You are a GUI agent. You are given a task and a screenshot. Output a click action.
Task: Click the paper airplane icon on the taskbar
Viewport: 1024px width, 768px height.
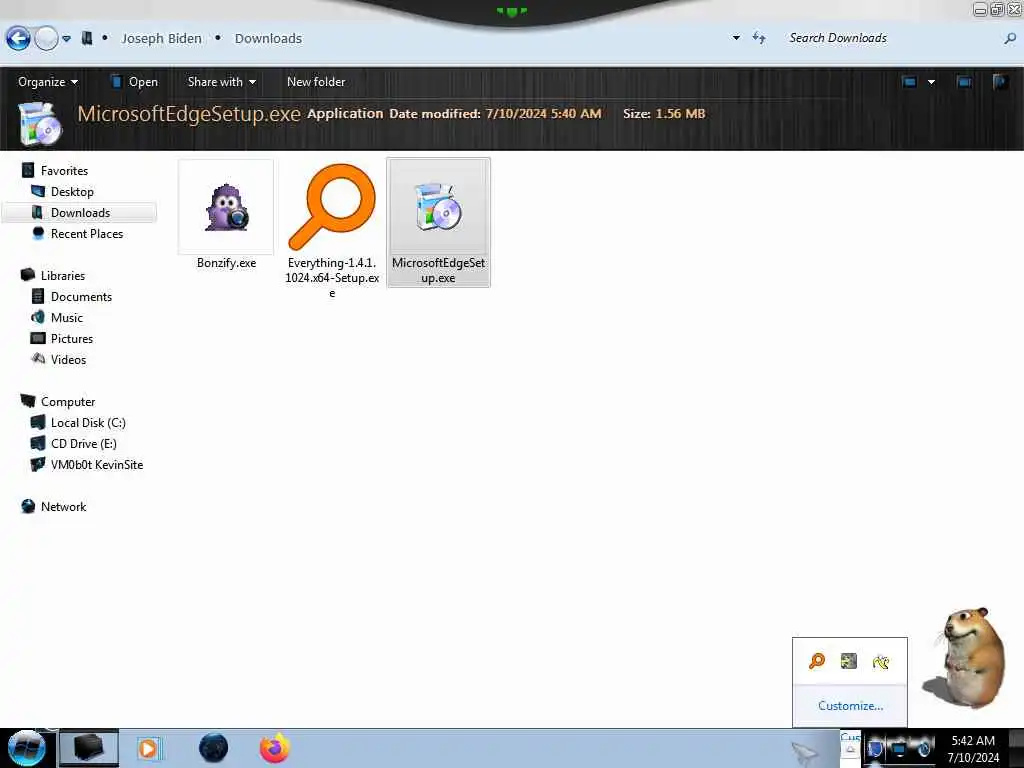(807, 753)
